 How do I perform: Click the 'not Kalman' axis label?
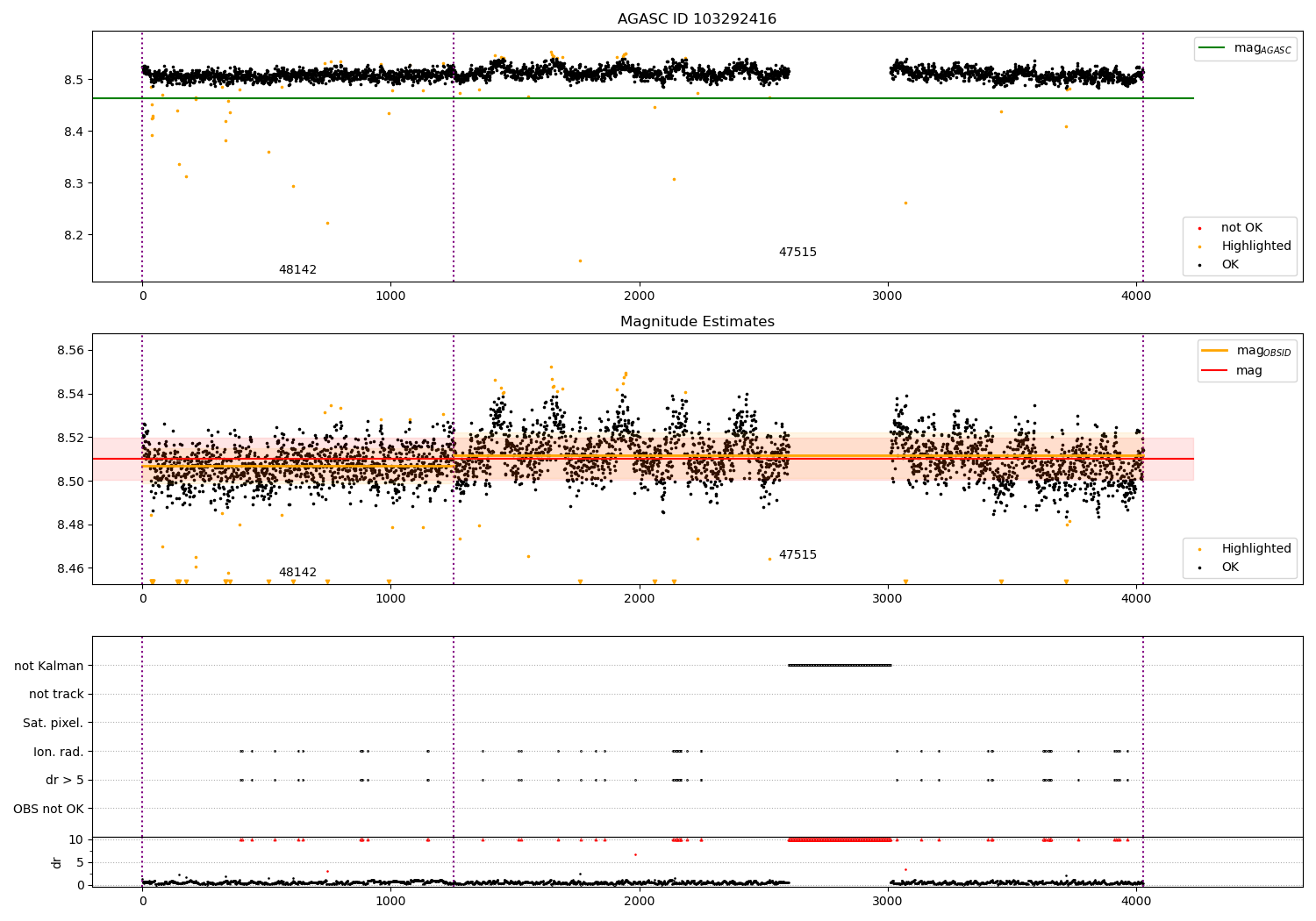click(x=49, y=666)
